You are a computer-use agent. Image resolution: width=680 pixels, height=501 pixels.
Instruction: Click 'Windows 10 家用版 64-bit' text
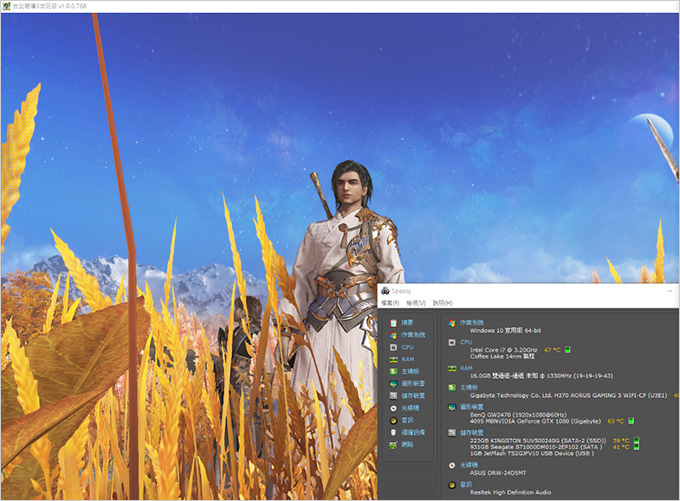(505, 331)
